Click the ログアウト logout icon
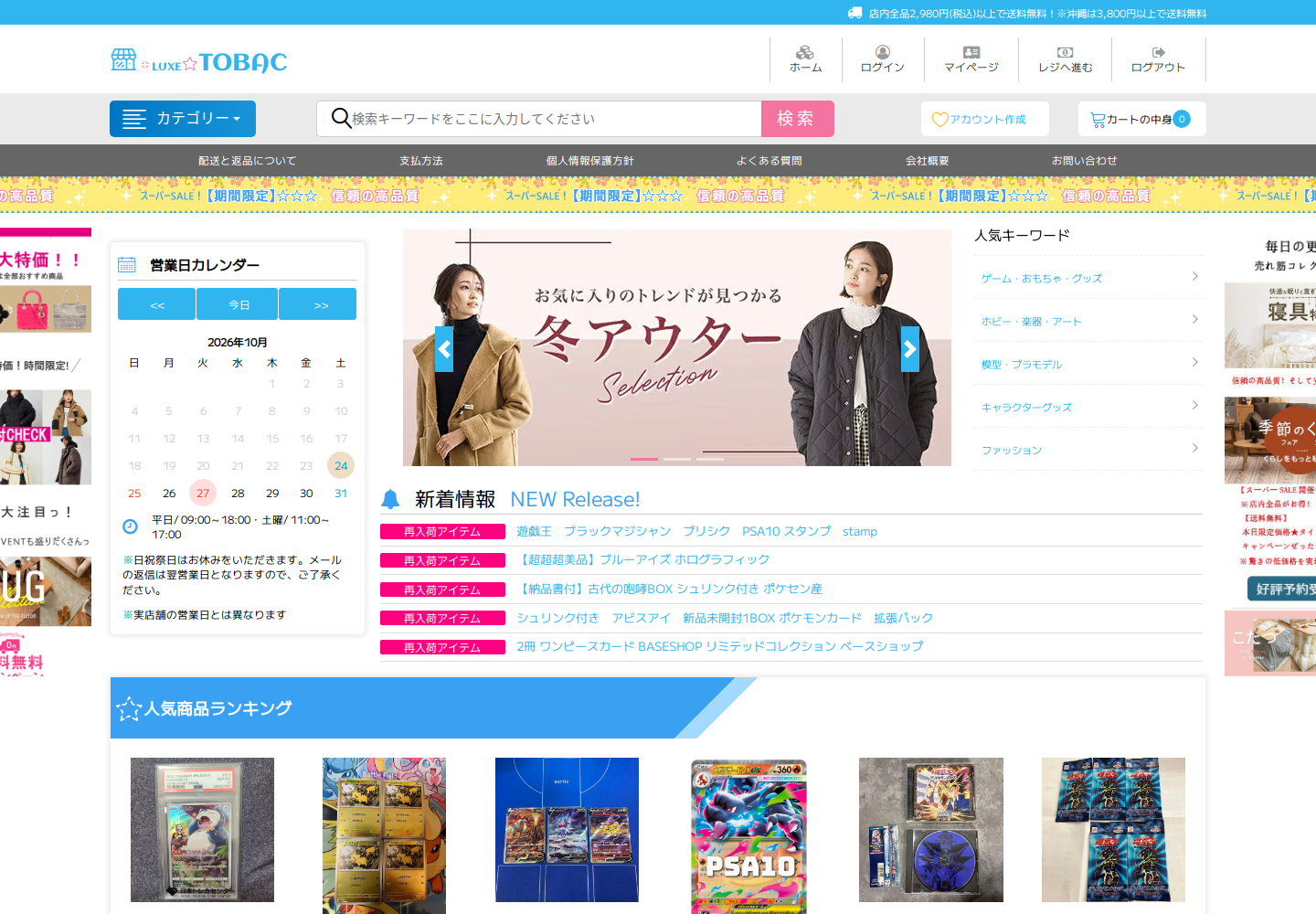 coord(1158,52)
